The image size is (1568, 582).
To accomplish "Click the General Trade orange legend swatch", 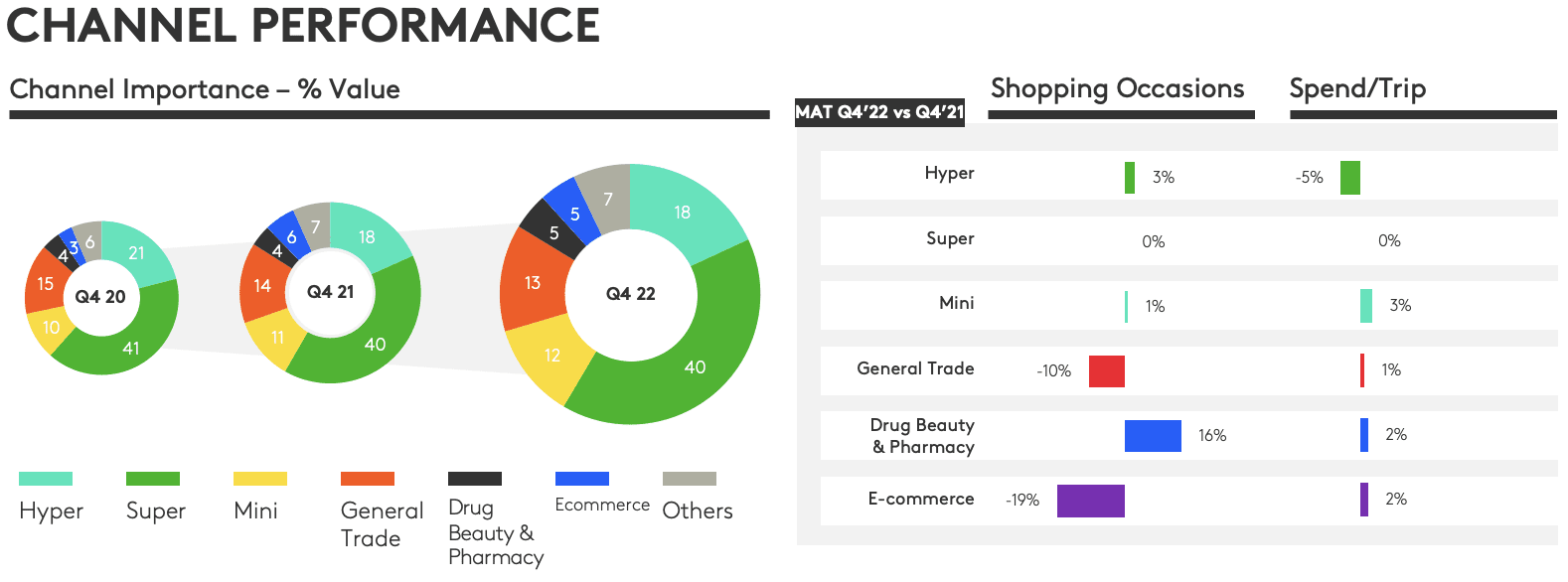I will 368,479.
